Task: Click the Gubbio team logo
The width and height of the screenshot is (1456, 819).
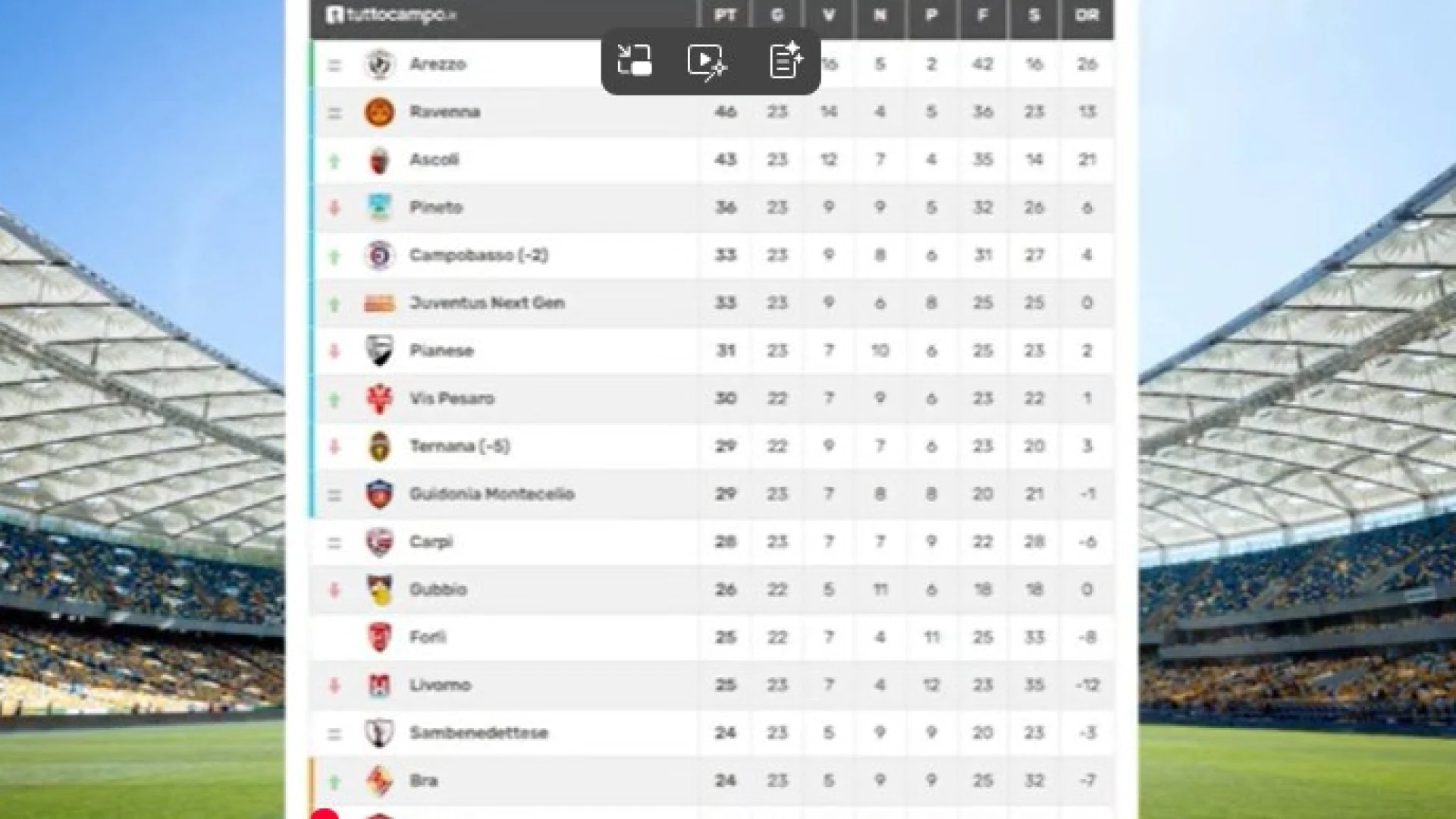Action: (379, 590)
